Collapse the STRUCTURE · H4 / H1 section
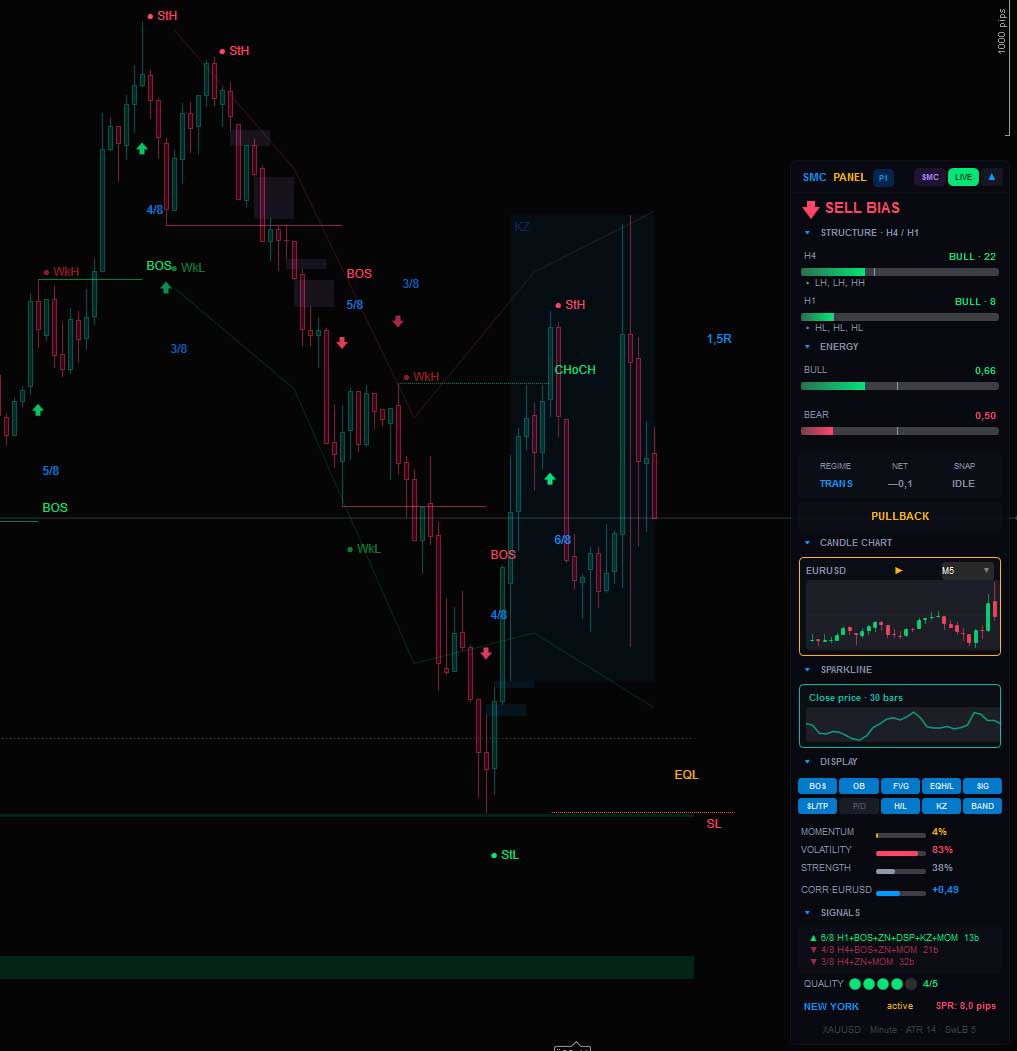This screenshot has height=1051, width=1017. coord(808,233)
